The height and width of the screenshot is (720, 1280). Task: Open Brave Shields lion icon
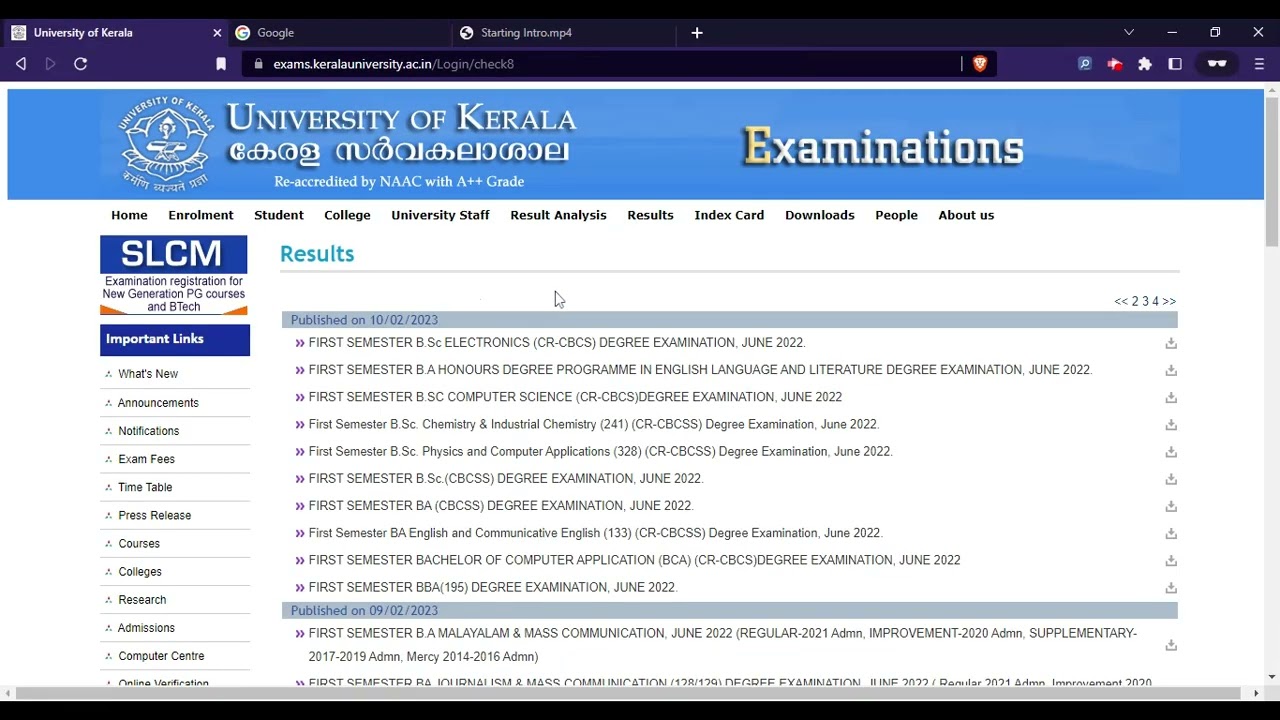[980, 64]
